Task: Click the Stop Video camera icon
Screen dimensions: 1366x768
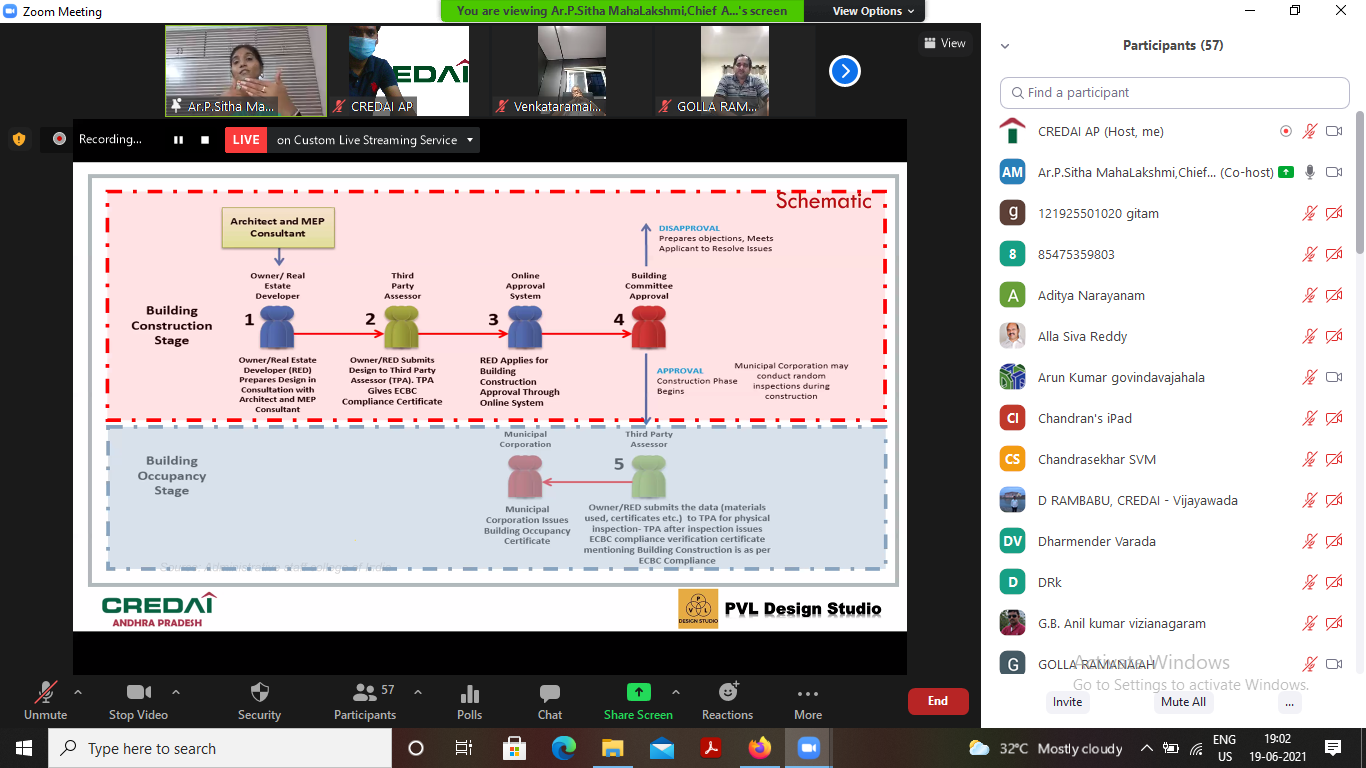Action: point(138,692)
